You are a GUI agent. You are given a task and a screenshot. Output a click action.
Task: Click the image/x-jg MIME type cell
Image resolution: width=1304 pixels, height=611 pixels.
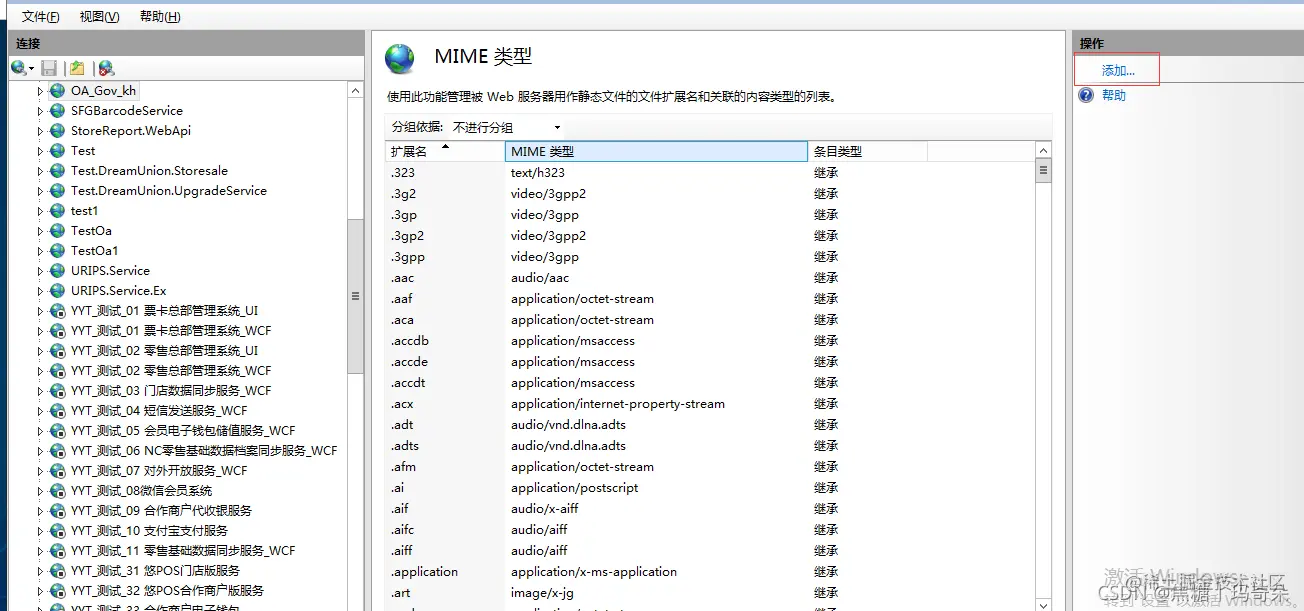tap(544, 592)
